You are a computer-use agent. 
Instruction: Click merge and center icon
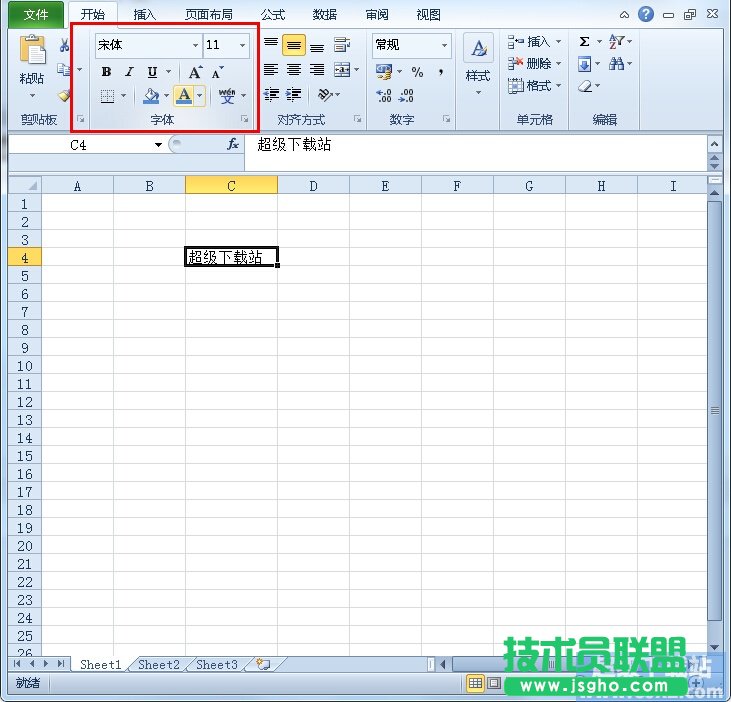pos(342,70)
